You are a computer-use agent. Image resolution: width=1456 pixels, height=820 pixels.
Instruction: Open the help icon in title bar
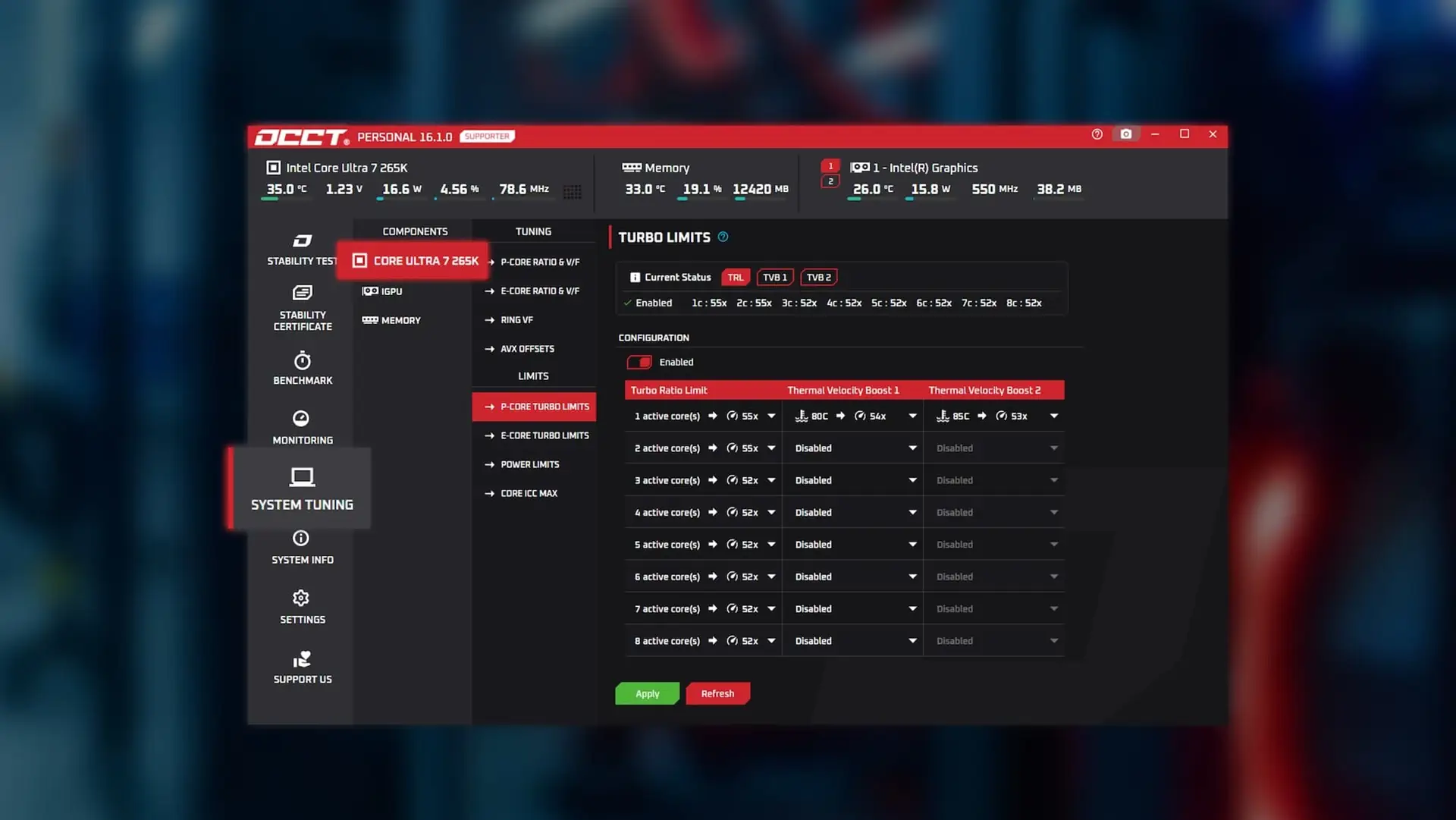pyautogui.click(x=1097, y=134)
